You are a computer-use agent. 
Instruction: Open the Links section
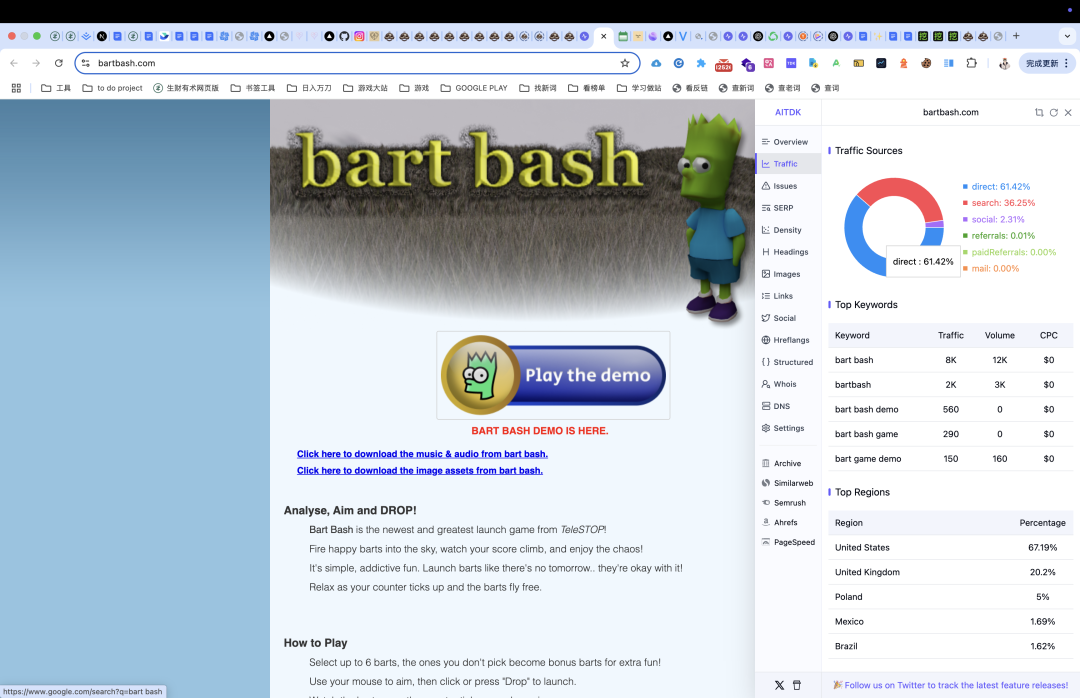[777, 296]
